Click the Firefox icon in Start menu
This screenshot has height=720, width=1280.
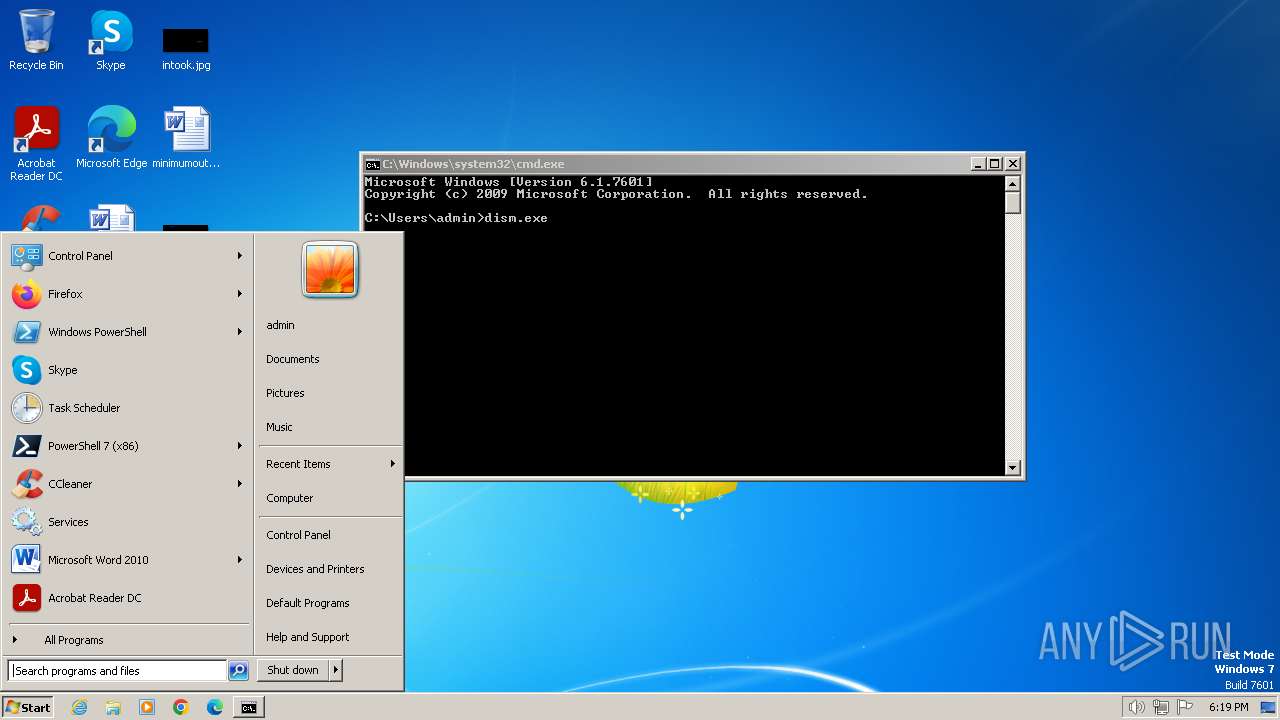click(x=26, y=294)
